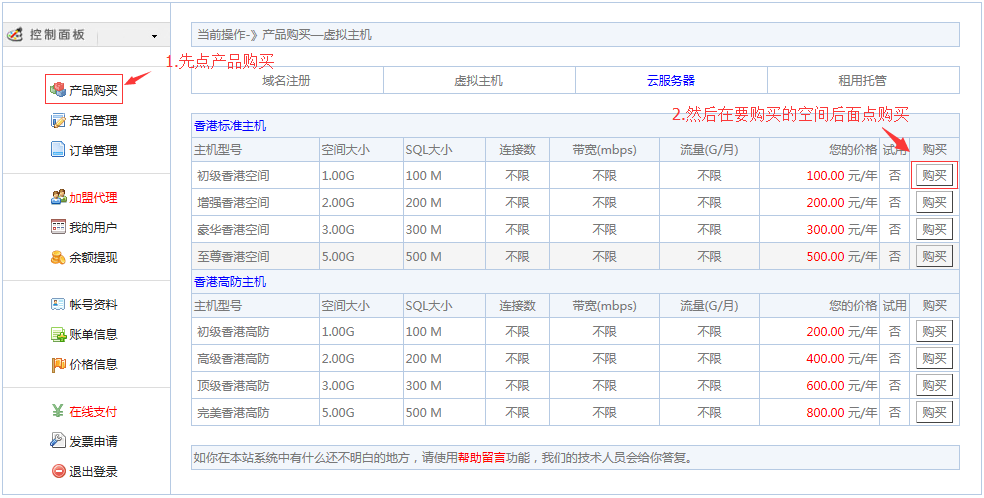Viewport: 984px width, 498px height.
Task: Click the 订单管理 document icon
Action: 58,151
